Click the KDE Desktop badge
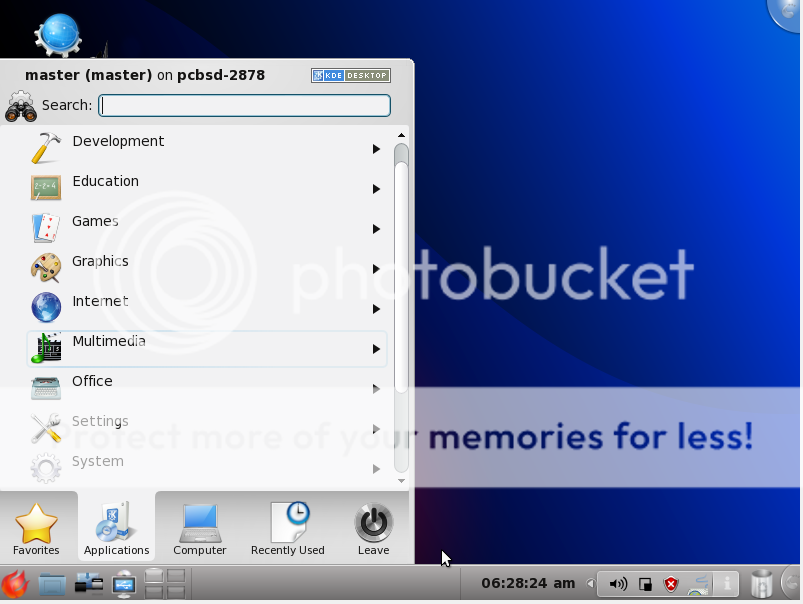 click(351, 75)
